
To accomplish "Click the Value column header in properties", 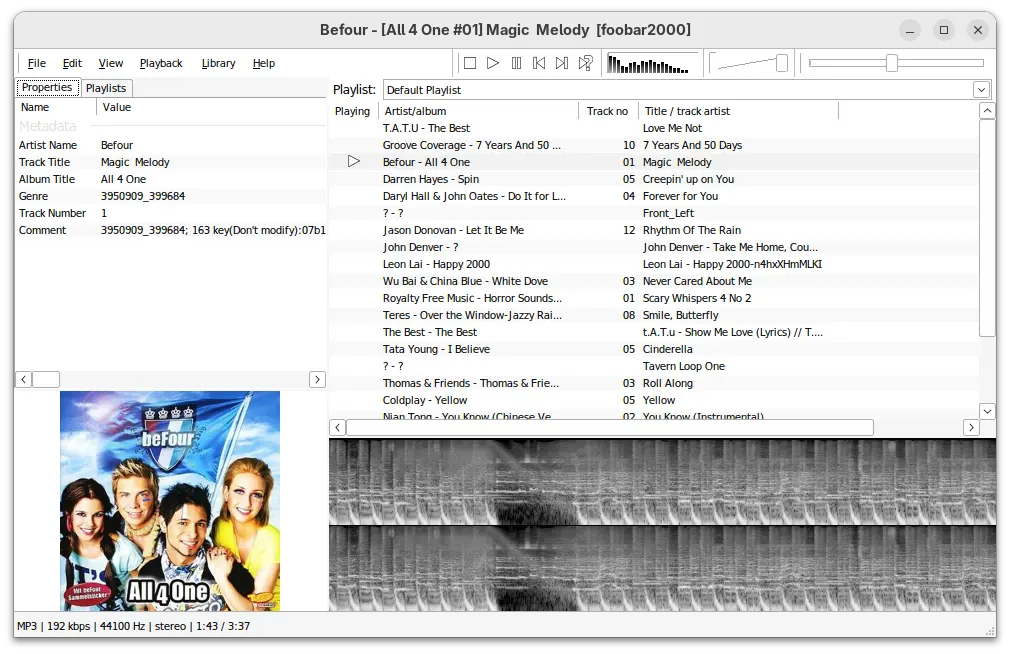I will 211,108.
